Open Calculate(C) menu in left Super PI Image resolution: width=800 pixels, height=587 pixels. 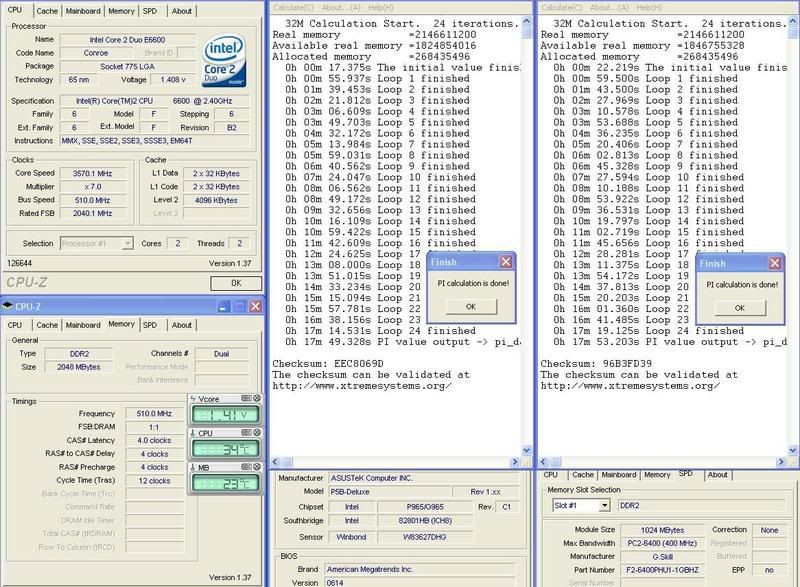click(293, 8)
